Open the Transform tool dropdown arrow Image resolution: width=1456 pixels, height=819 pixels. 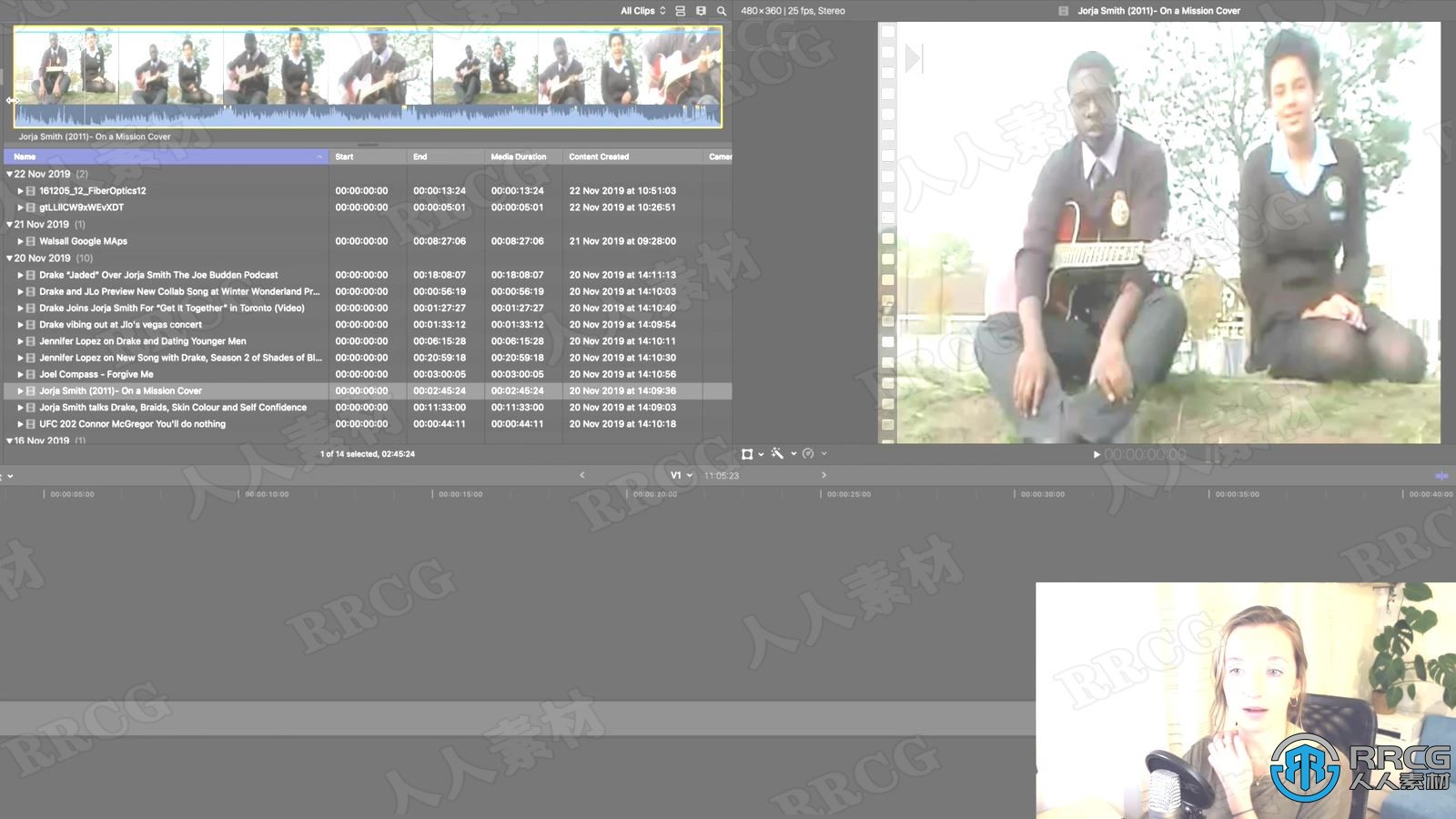[x=761, y=454]
